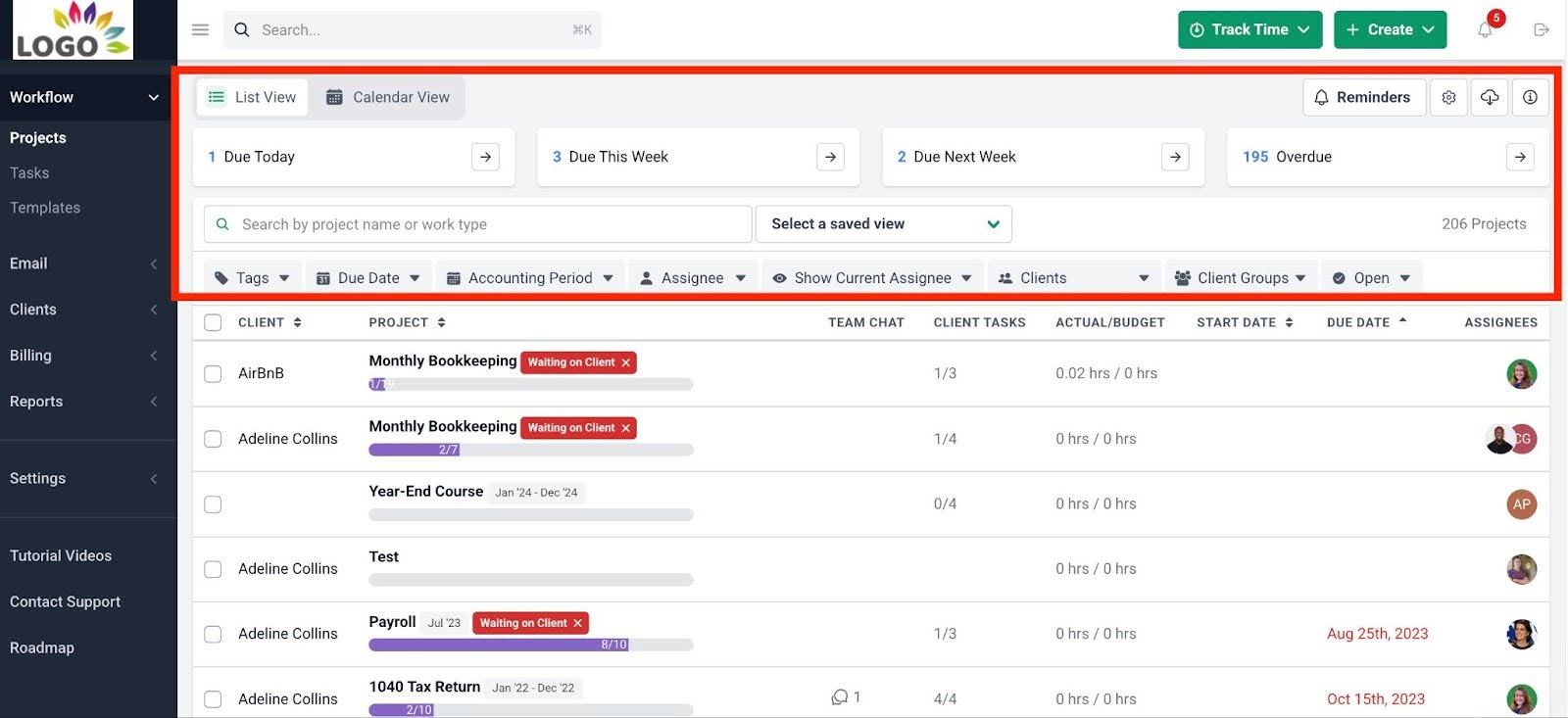
Task: Click the arrow icon on Due Today card
Action: [x=485, y=157]
